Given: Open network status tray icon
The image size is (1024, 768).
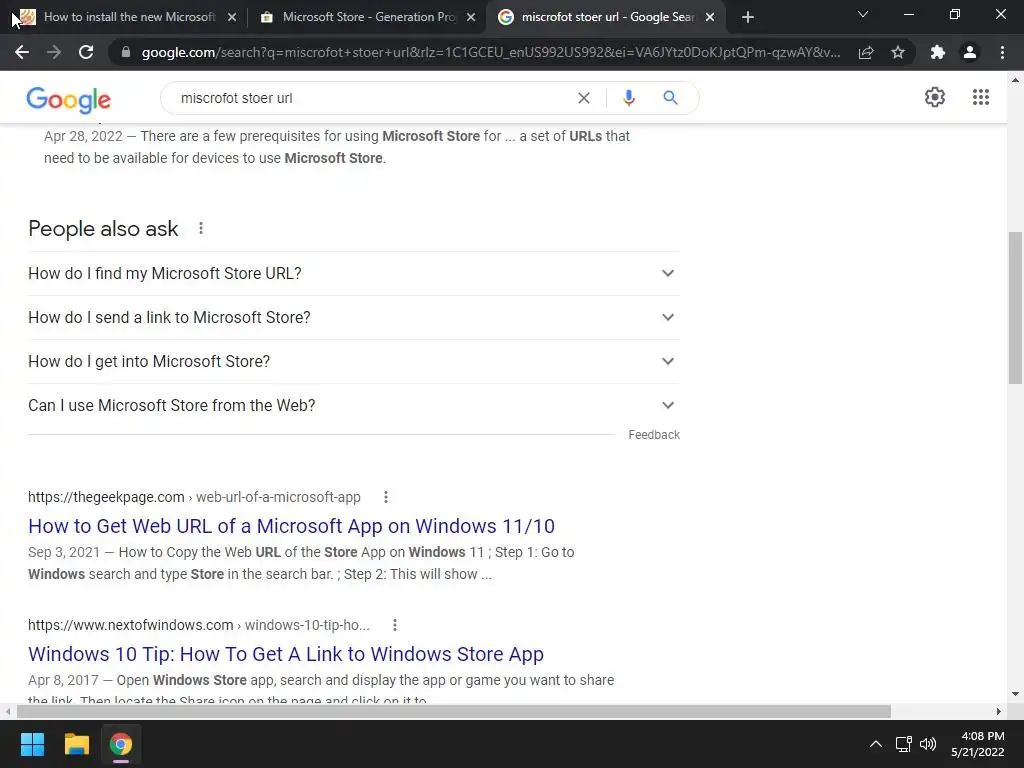Looking at the screenshot, I should (x=903, y=744).
